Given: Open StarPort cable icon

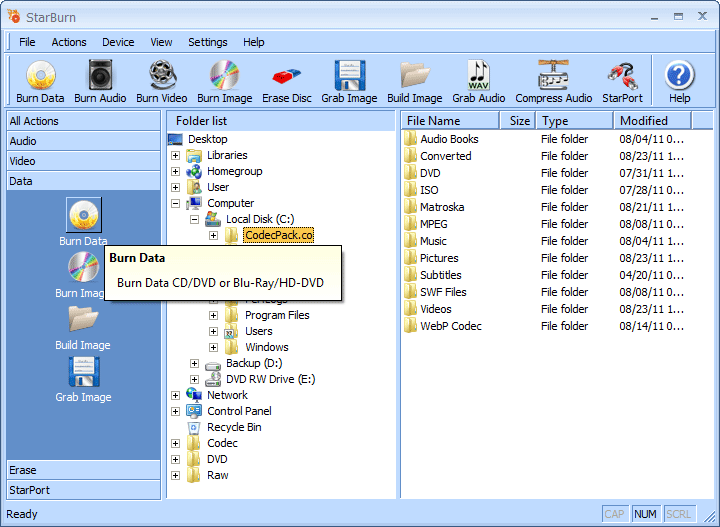Looking at the screenshot, I should (x=622, y=76).
